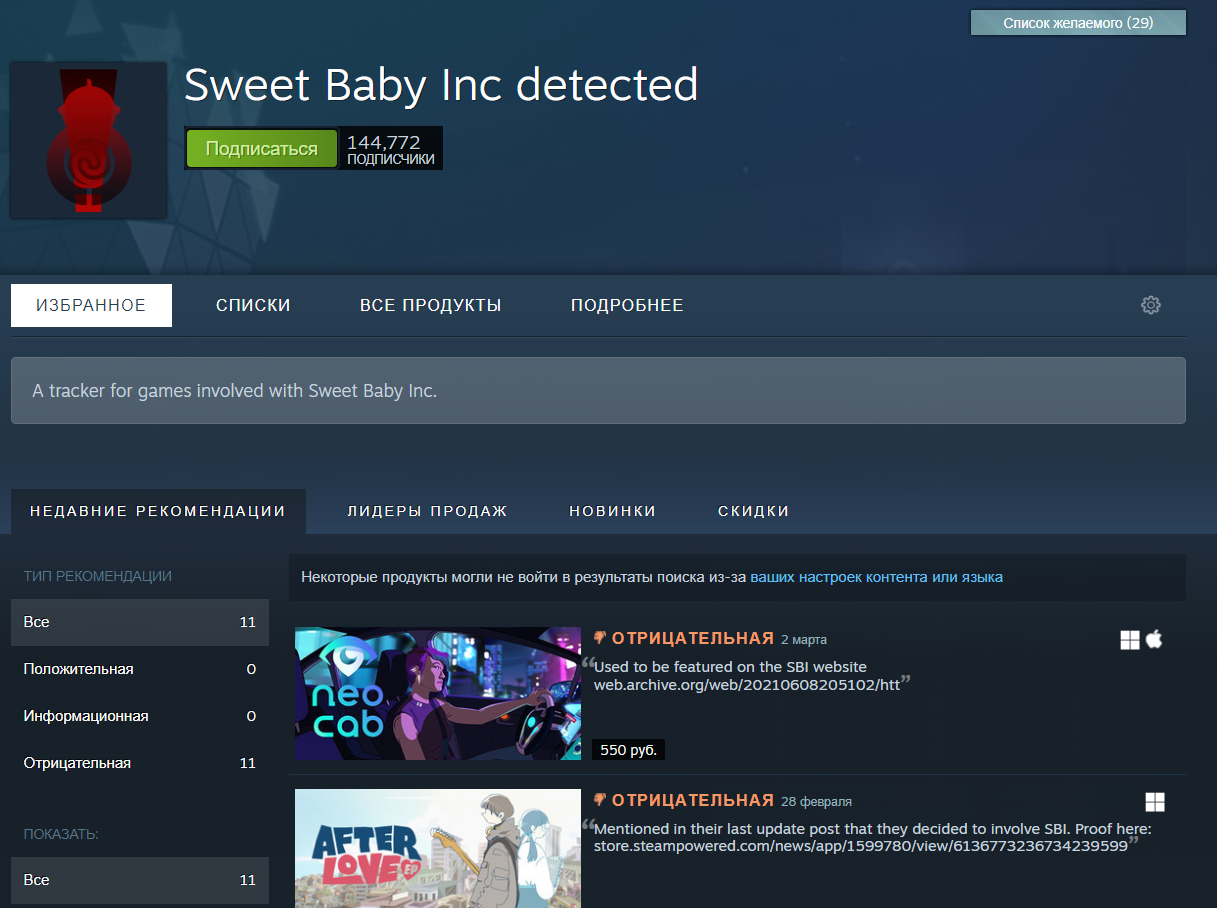The height and width of the screenshot is (908, 1217).
Task: Click the Neo Cab review text about SBI website
Action: (x=747, y=676)
